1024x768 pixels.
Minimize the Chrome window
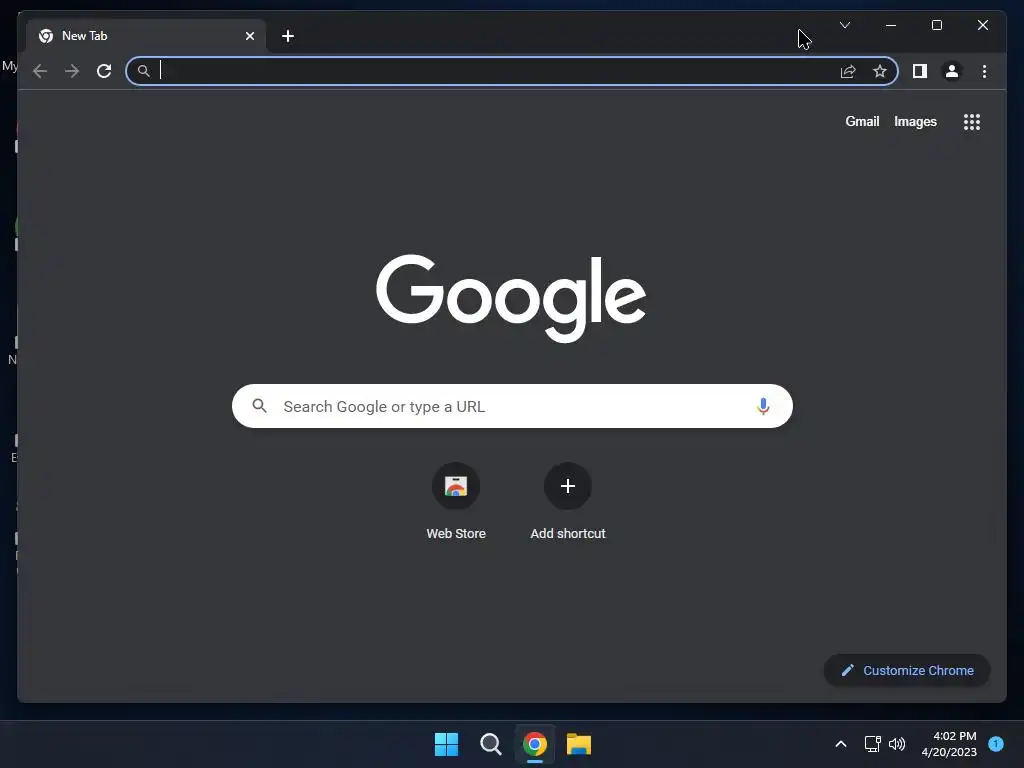pos(891,25)
